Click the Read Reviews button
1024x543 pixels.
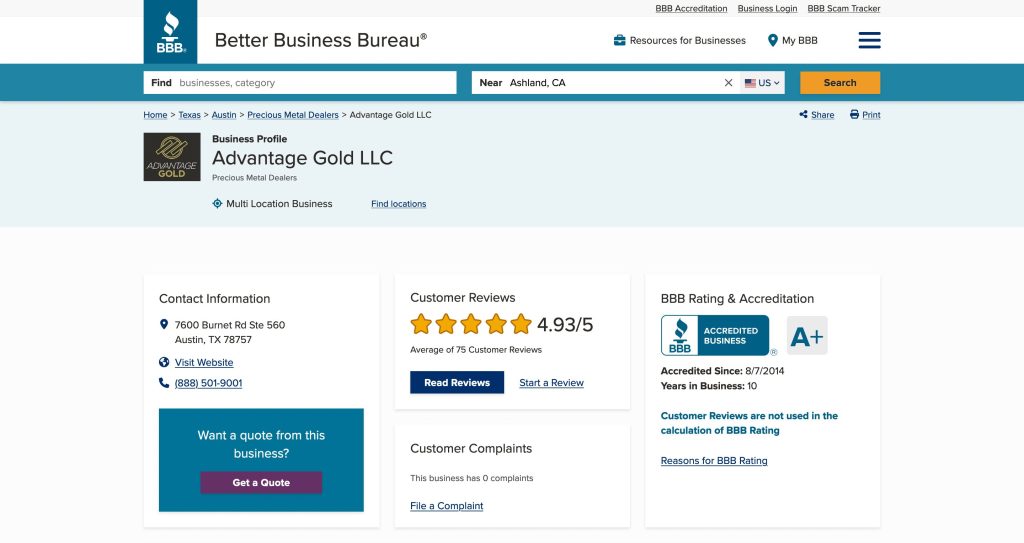coord(457,383)
